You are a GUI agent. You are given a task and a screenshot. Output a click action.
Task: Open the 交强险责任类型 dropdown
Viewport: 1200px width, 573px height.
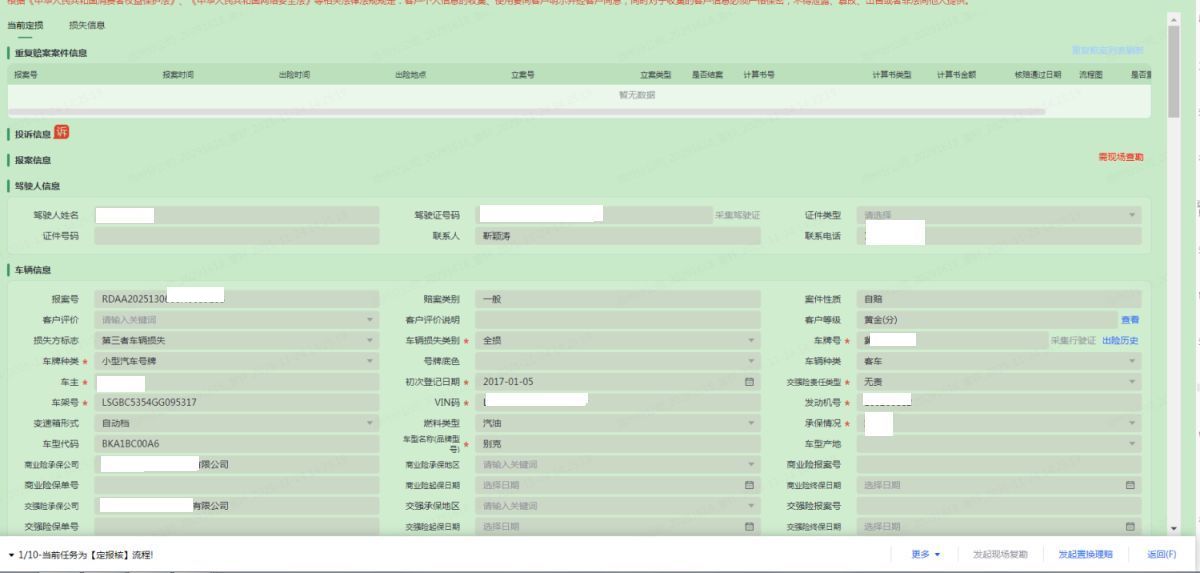(x=1132, y=382)
